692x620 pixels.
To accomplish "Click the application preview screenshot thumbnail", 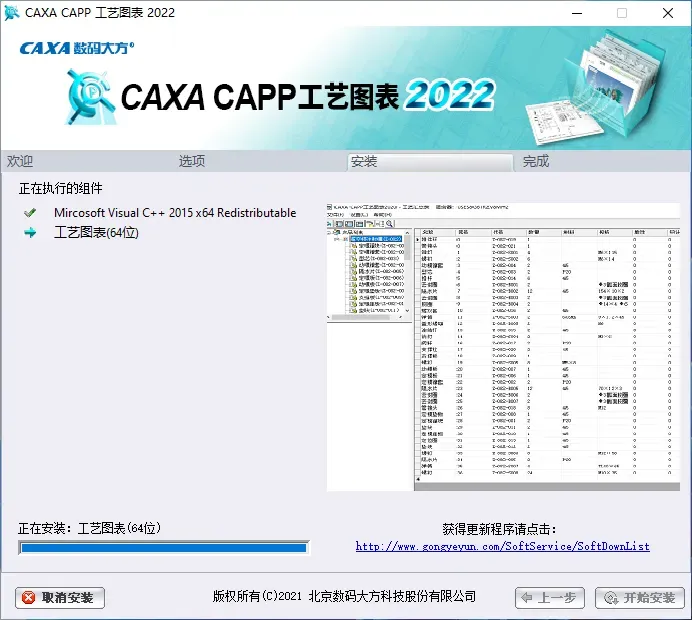I will [x=503, y=347].
